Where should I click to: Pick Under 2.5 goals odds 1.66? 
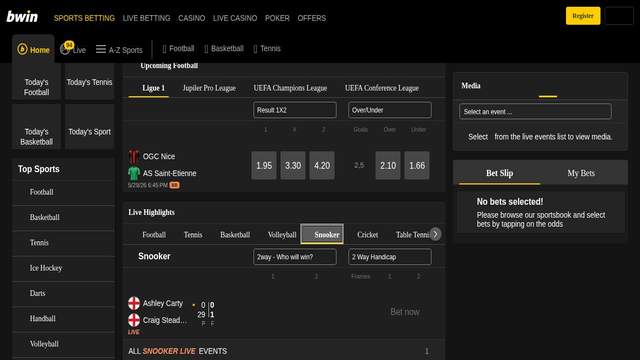pos(417,165)
